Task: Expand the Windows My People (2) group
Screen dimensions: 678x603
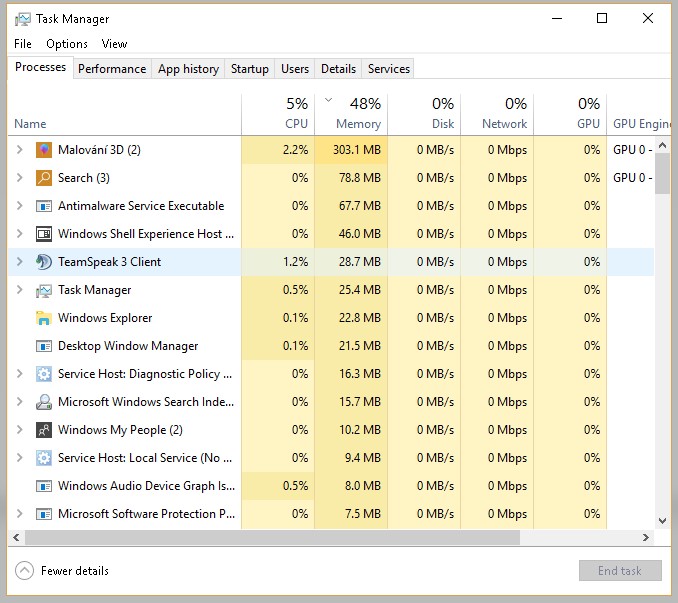Action: pyautogui.click(x=19, y=430)
